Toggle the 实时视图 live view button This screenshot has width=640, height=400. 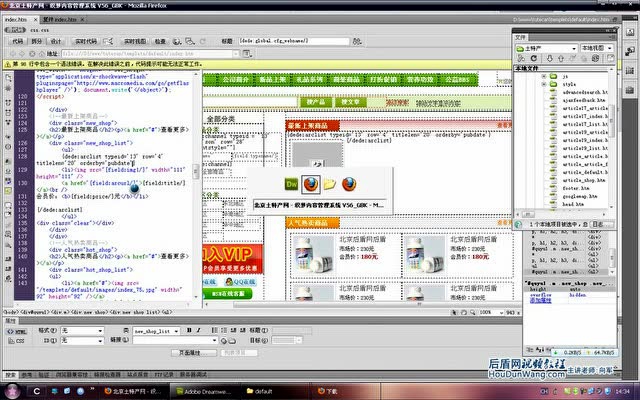[135, 41]
